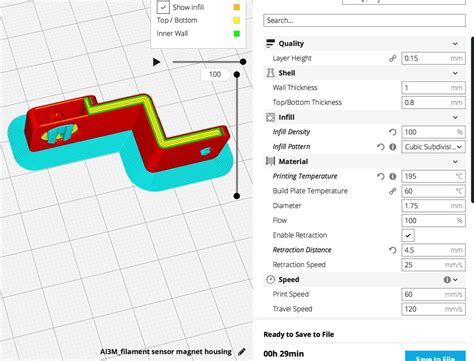Click the orange Infill color swatch
The height and width of the screenshot is (361, 474).
point(236,7)
